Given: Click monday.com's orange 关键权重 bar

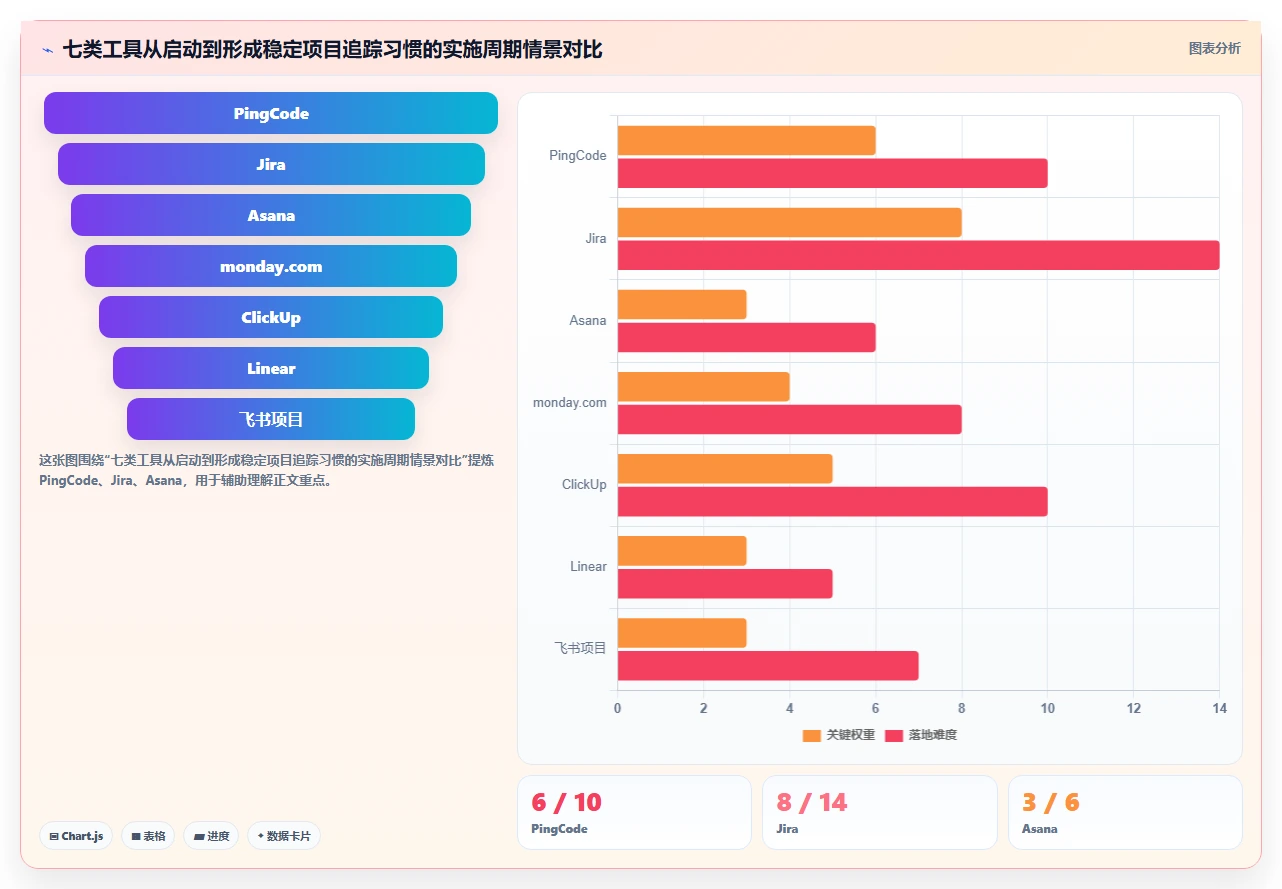Looking at the screenshot, I should (x=703, y=386).
